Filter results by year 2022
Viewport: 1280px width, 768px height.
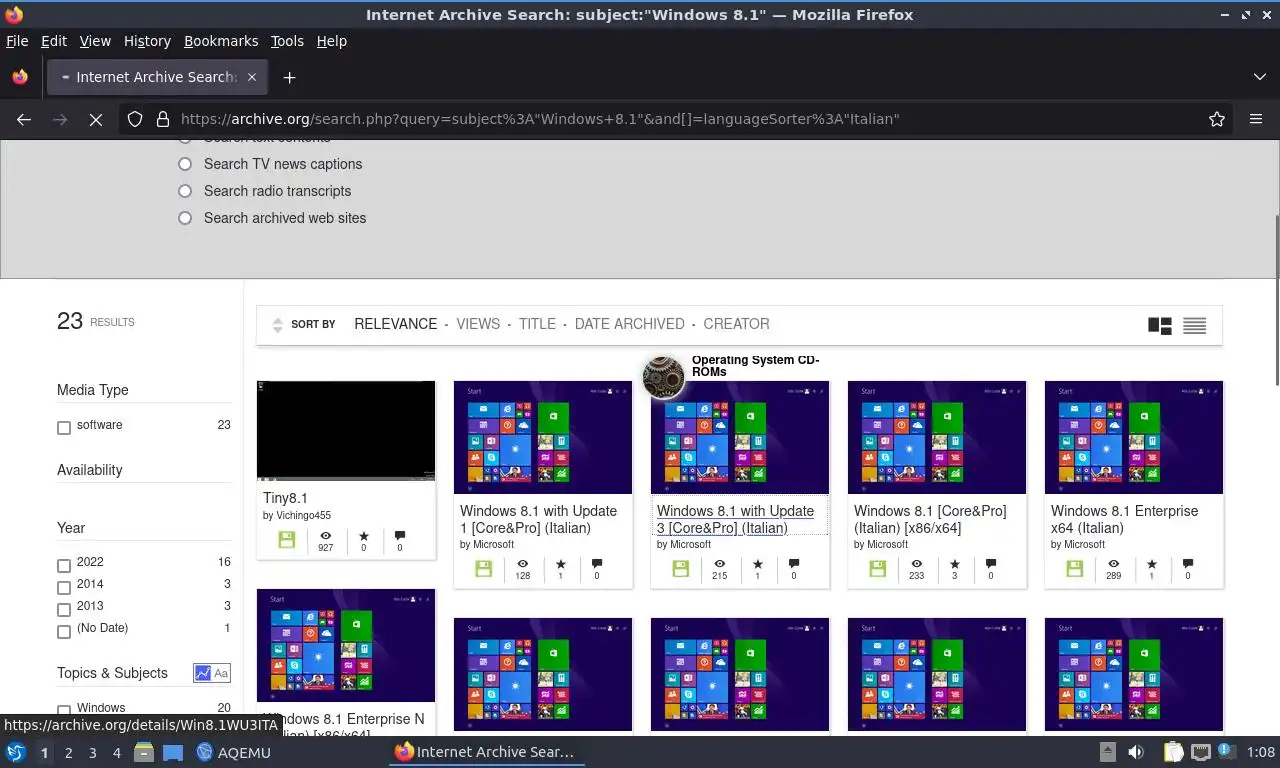[64, 566]
